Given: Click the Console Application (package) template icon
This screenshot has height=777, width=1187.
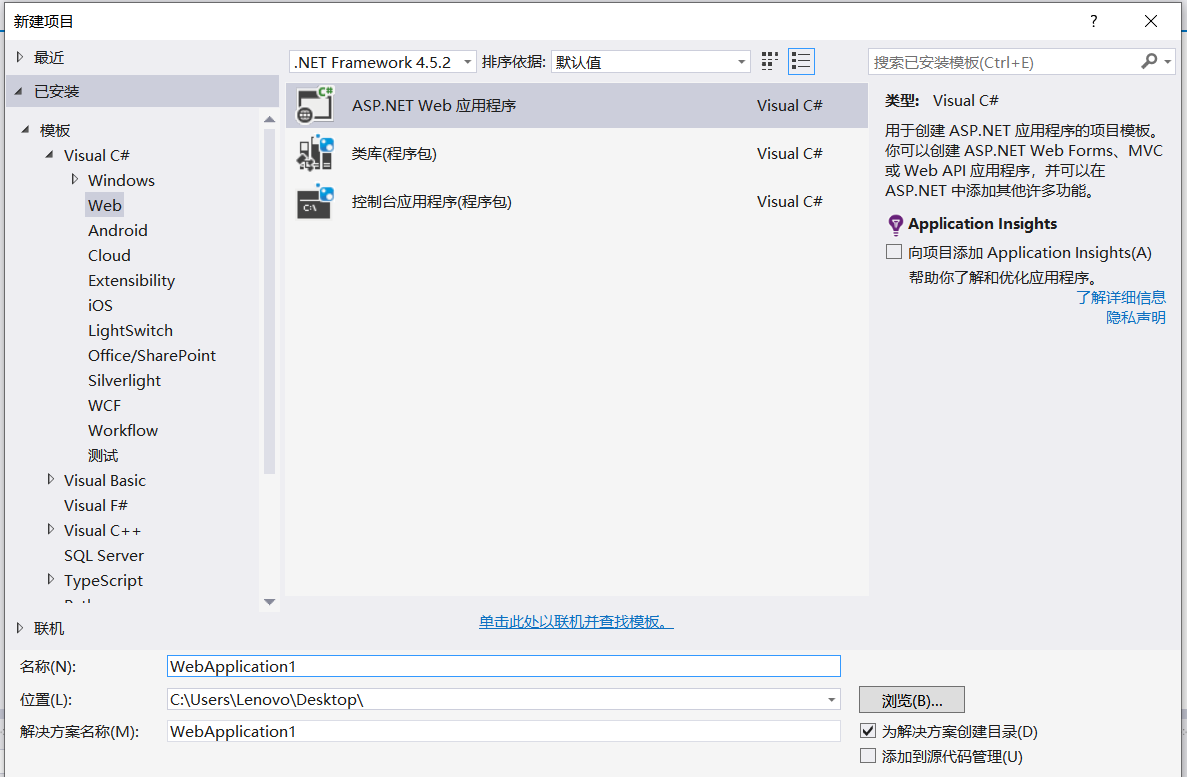Looking at the screenshot, I should pos(315,201).
